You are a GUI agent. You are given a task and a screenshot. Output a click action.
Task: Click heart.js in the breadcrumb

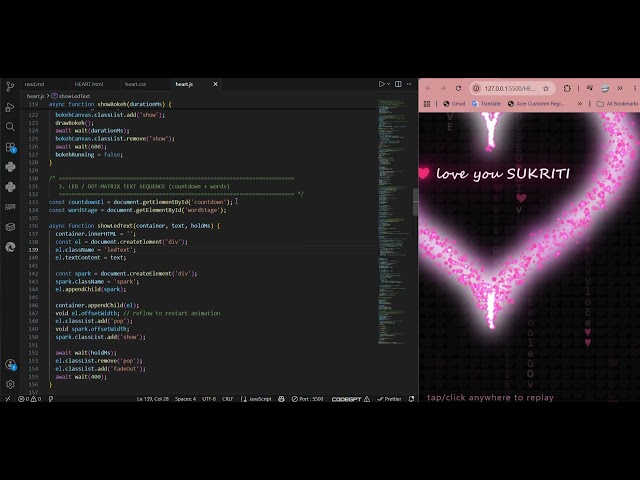(36, 96)
